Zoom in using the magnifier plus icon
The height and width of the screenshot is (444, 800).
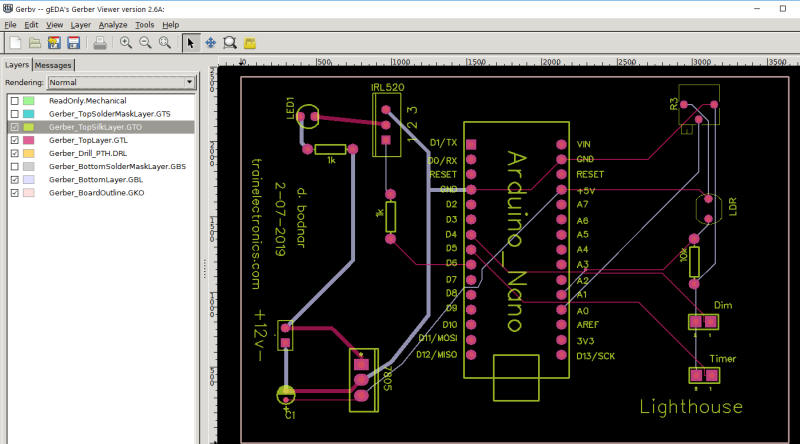point(126,43)
